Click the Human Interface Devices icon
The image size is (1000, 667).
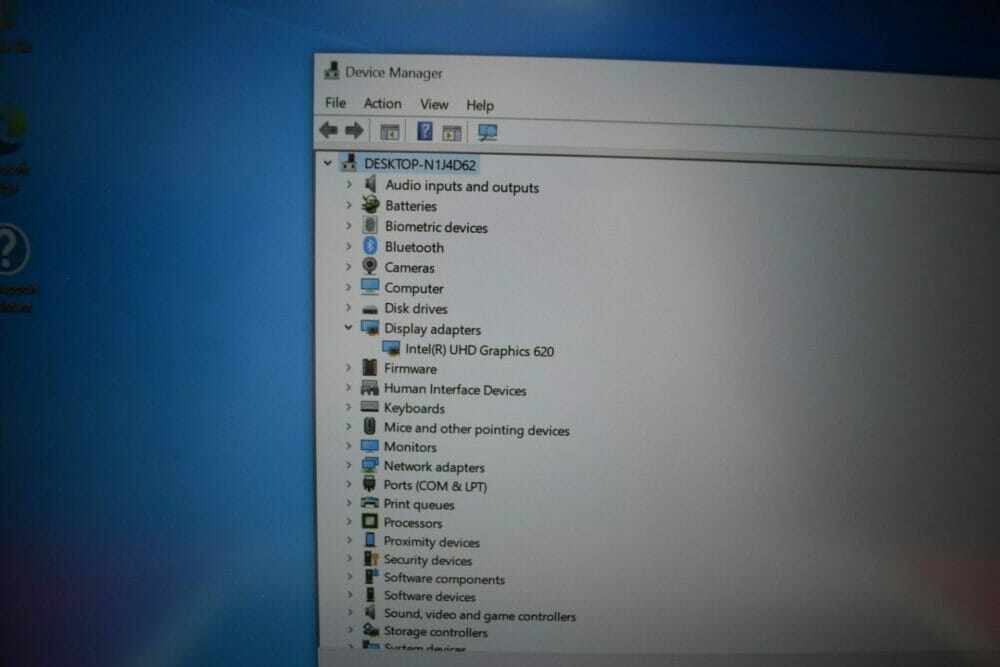pyautogui.click(x=370, y=387)
